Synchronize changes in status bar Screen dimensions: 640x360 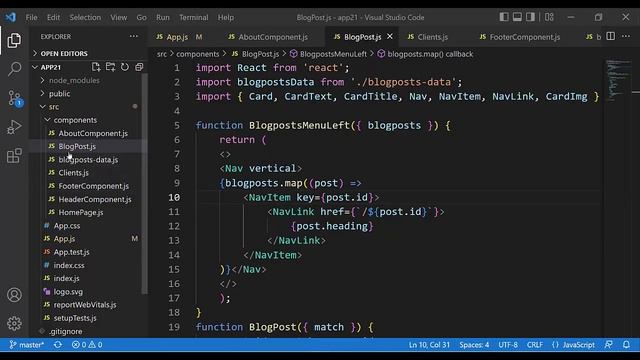click(x=58, y=345)
